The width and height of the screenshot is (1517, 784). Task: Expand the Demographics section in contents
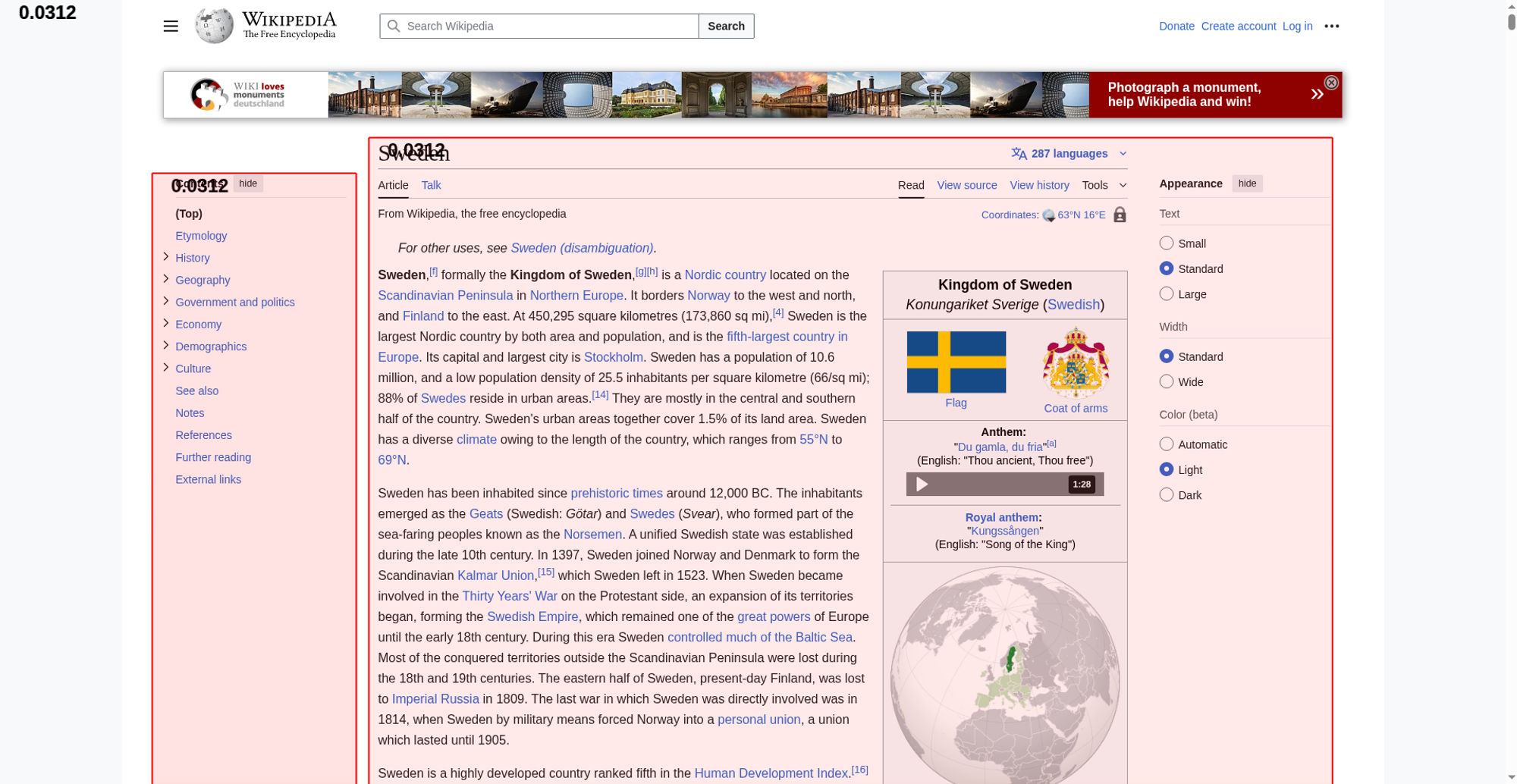[166, 345]
